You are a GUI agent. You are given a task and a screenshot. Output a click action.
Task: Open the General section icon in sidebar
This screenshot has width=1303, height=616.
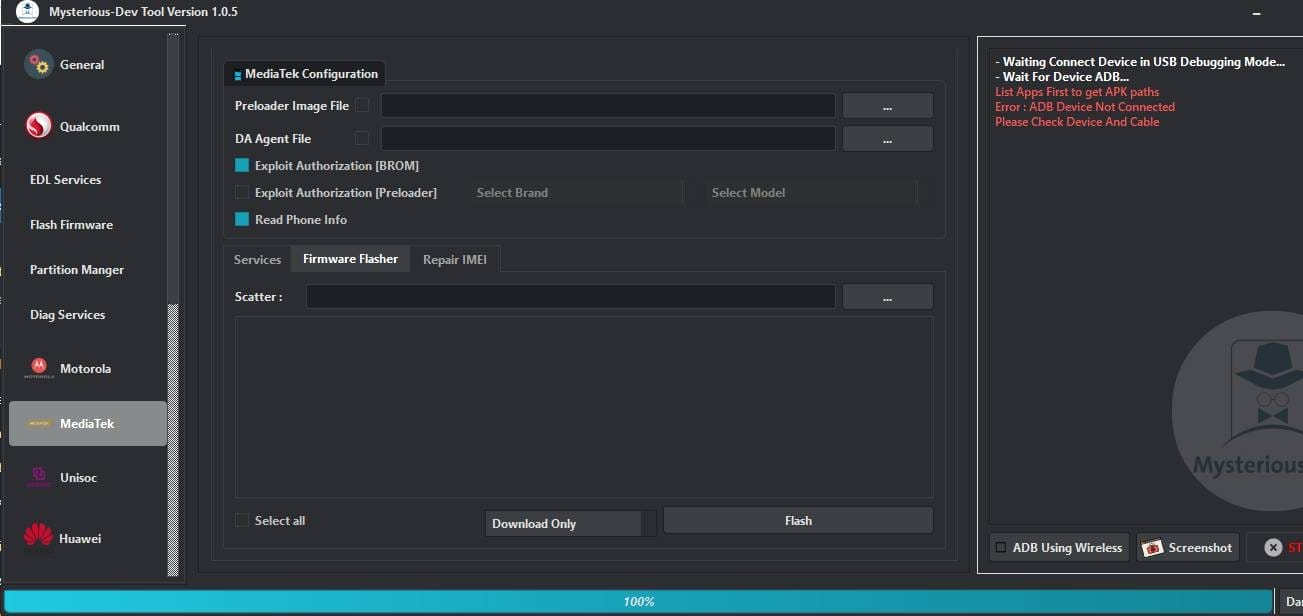click(37, 64)
